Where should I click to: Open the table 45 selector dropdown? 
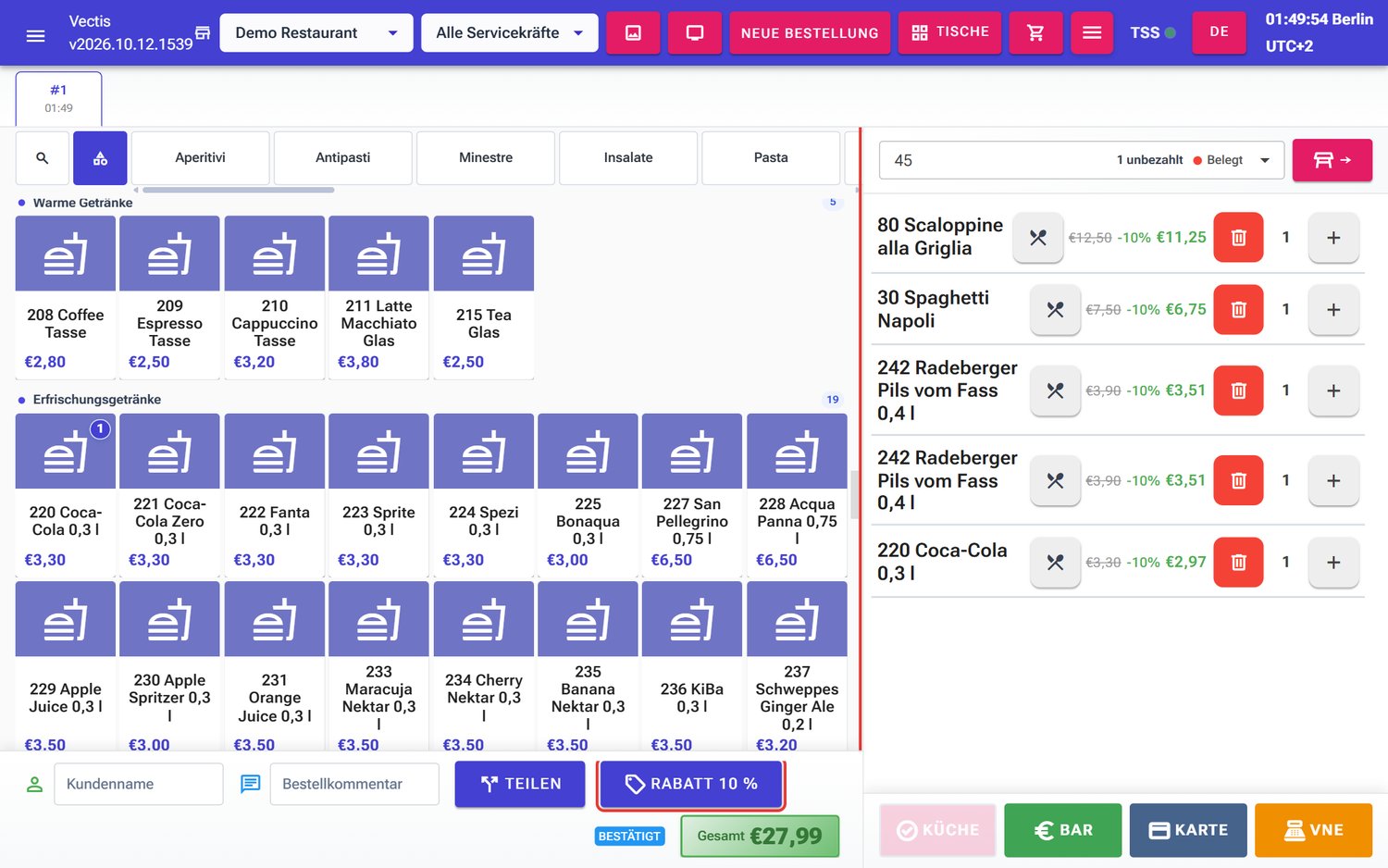point(1081,160)
